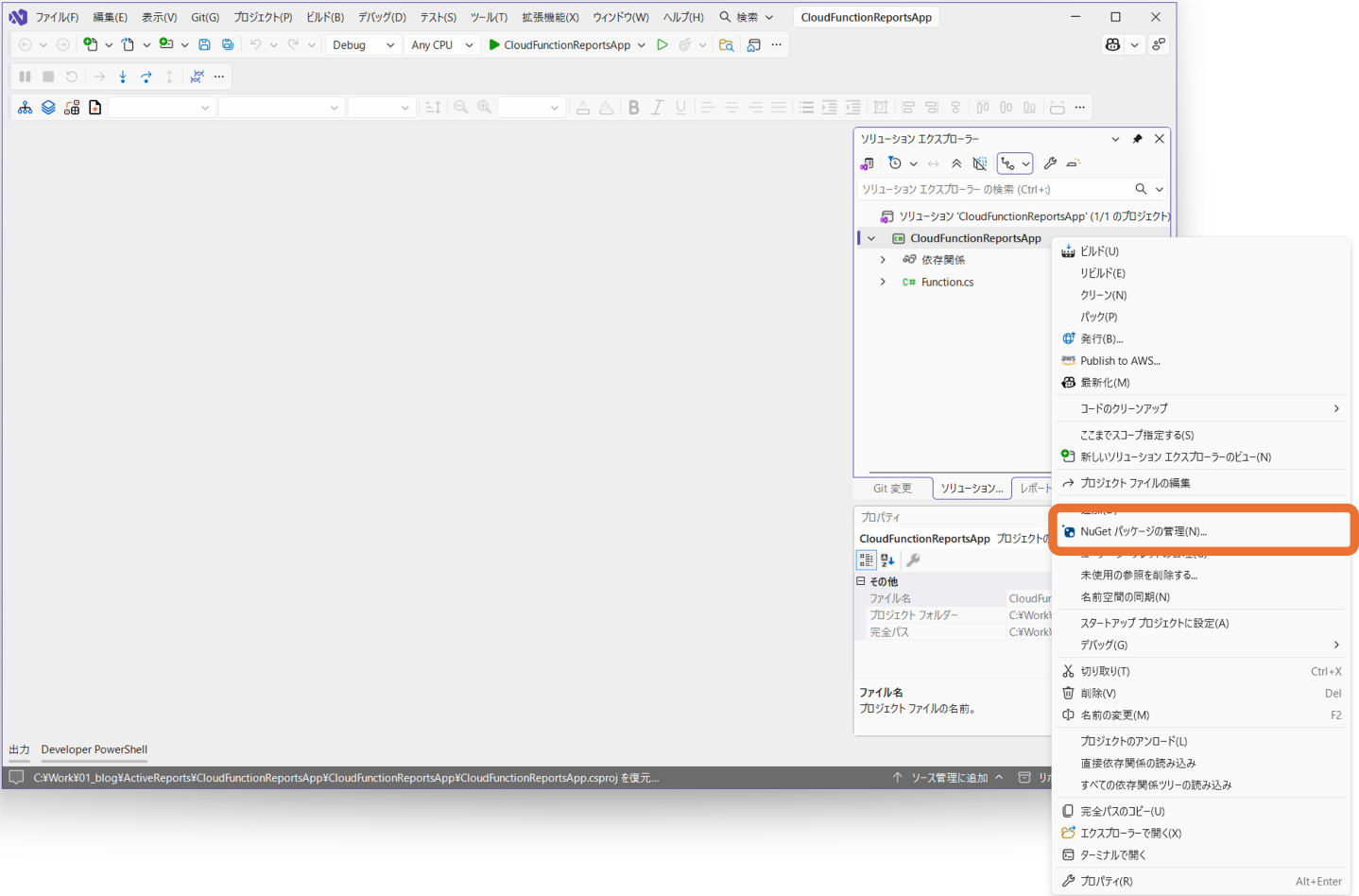Screen dimensions: 1359x896
Task: Collapse the CloudFunctionReportsApp project node
Action: tap(871, 238)
